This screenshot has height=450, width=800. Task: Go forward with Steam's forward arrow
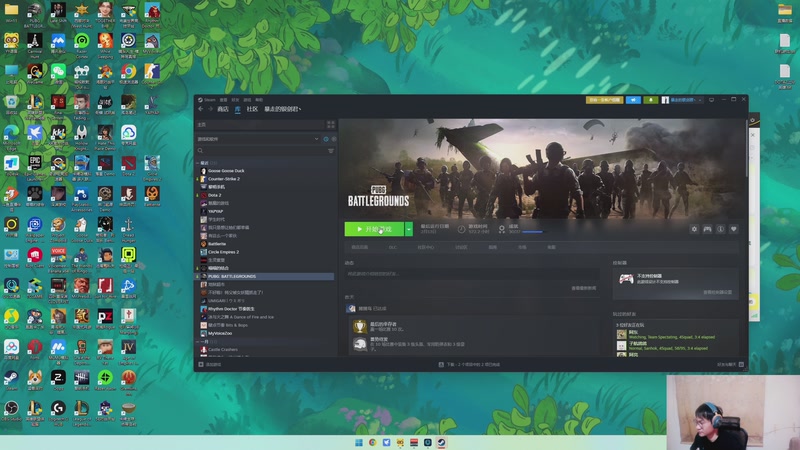[x=210, y=109]
